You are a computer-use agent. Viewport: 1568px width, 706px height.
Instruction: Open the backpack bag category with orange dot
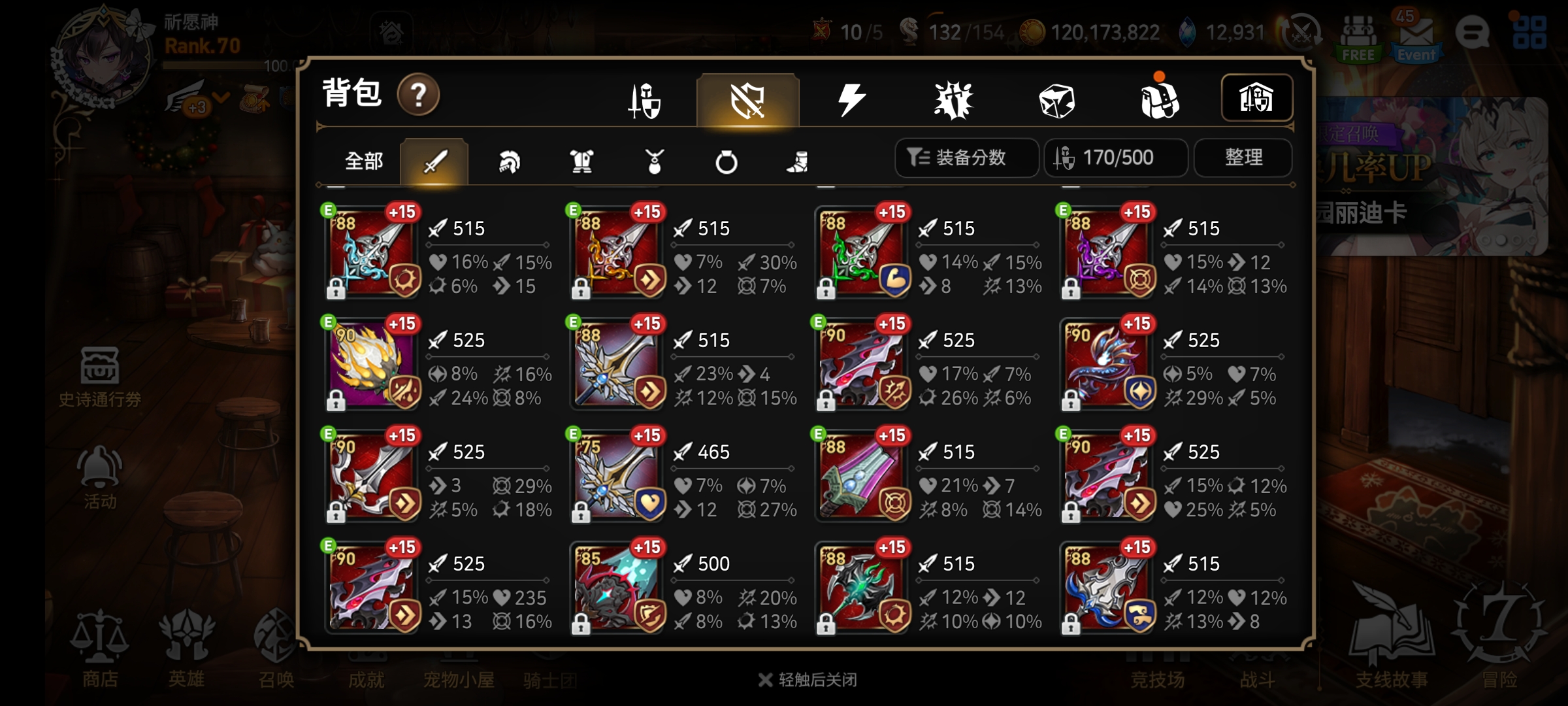click(1160, 99)
